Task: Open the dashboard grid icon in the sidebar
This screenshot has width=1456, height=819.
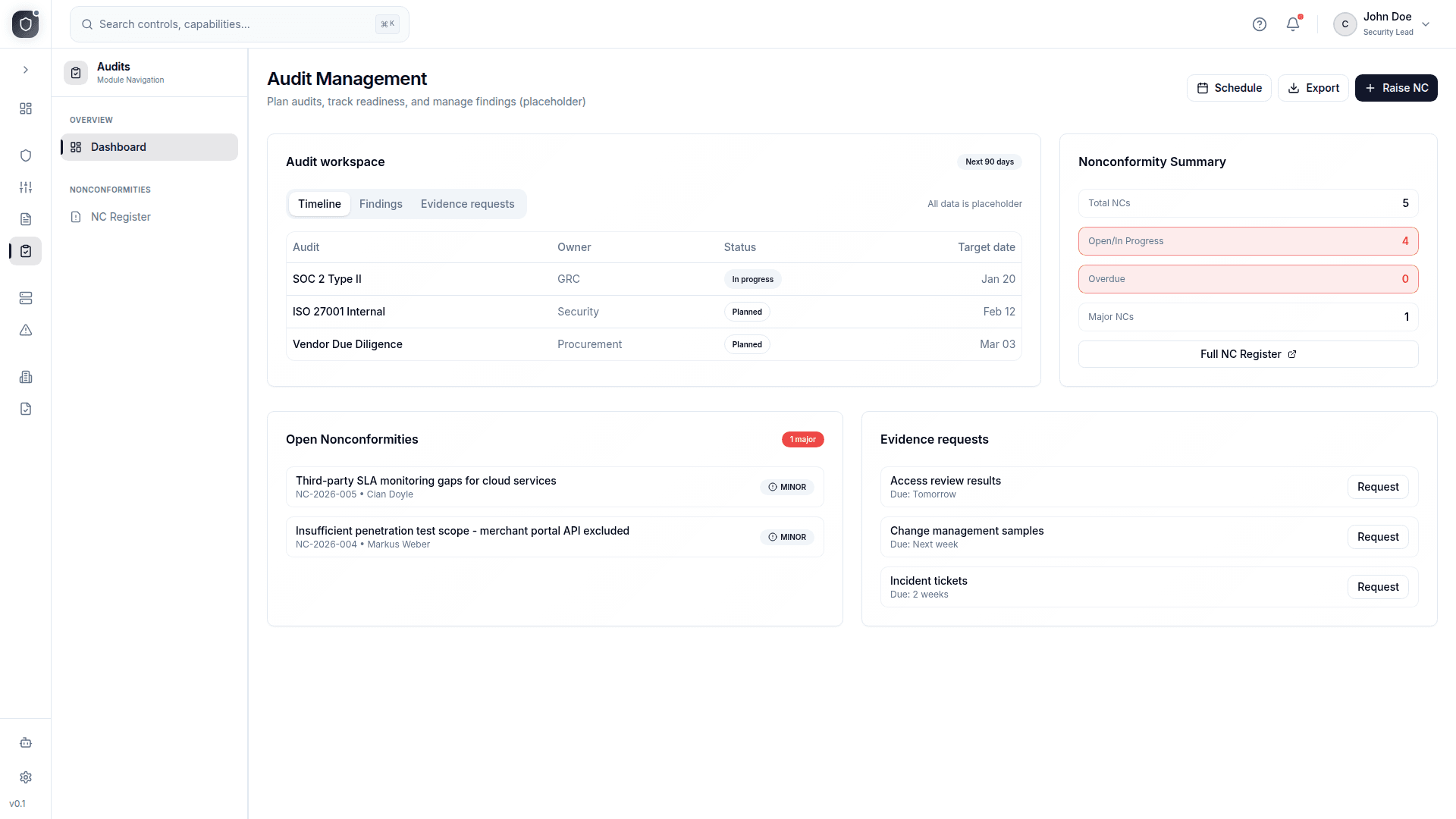Action: [26, 108]
